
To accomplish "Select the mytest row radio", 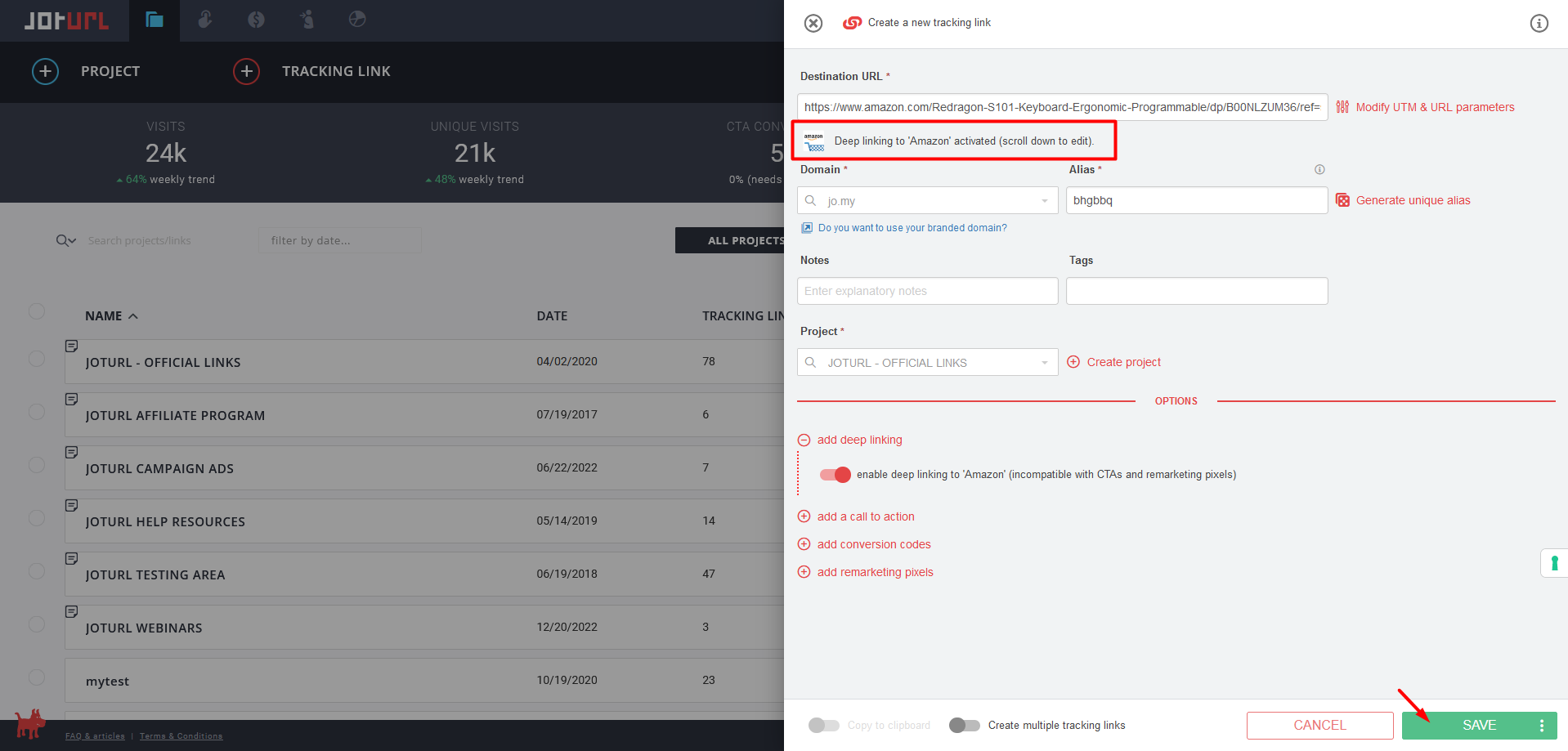I will (37, 677).
